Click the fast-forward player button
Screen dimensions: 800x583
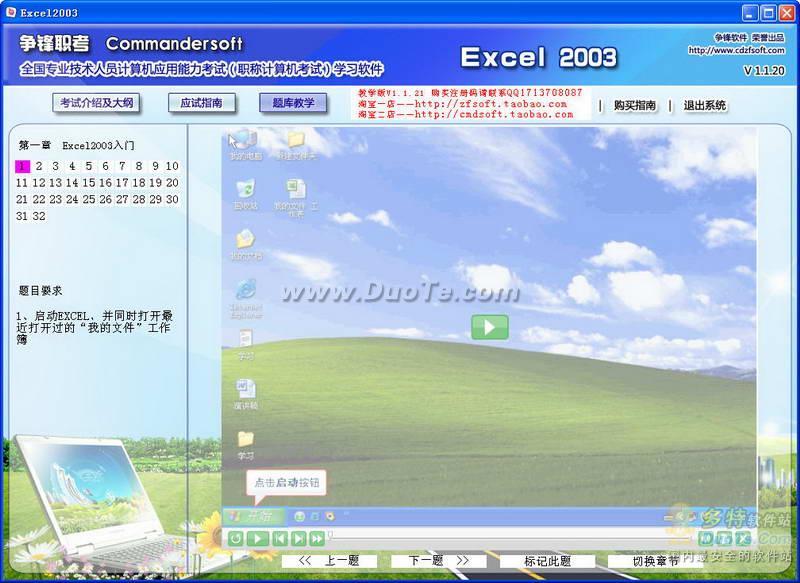click(x=317, y=538)
